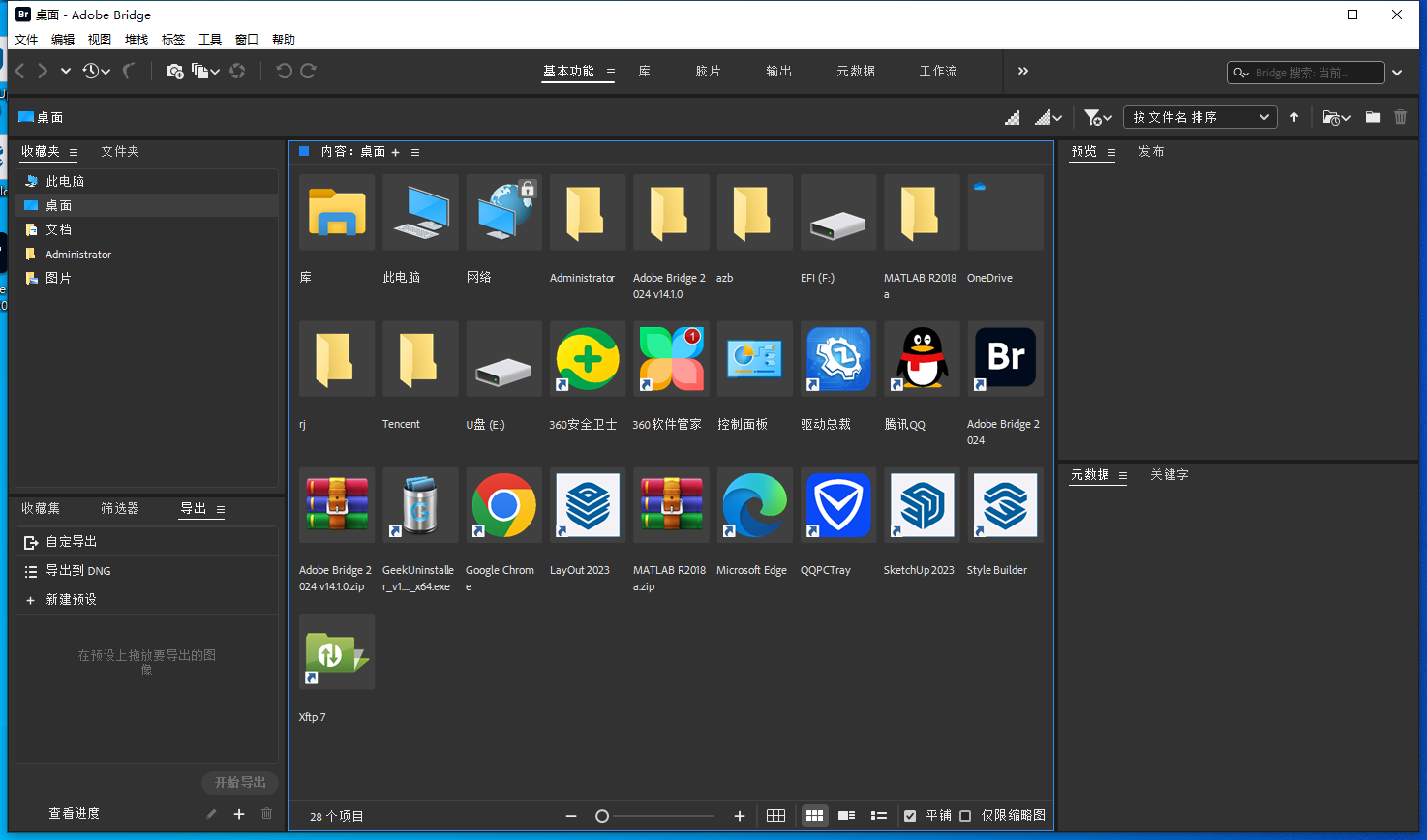Screen dimensions: 1427x840
Task: Go back using the back arrow
Action: 19,71
